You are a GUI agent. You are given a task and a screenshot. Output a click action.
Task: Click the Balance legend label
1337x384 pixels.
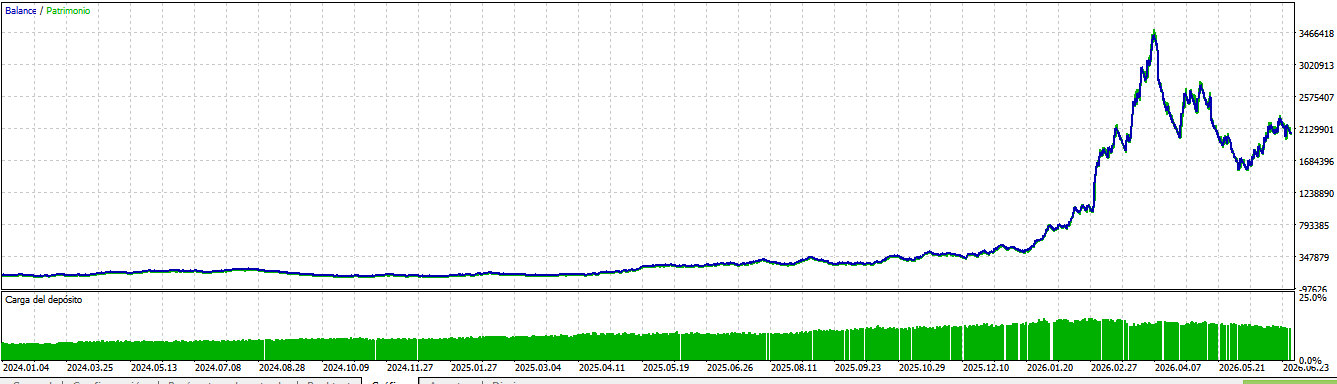[x=21, y=10]
